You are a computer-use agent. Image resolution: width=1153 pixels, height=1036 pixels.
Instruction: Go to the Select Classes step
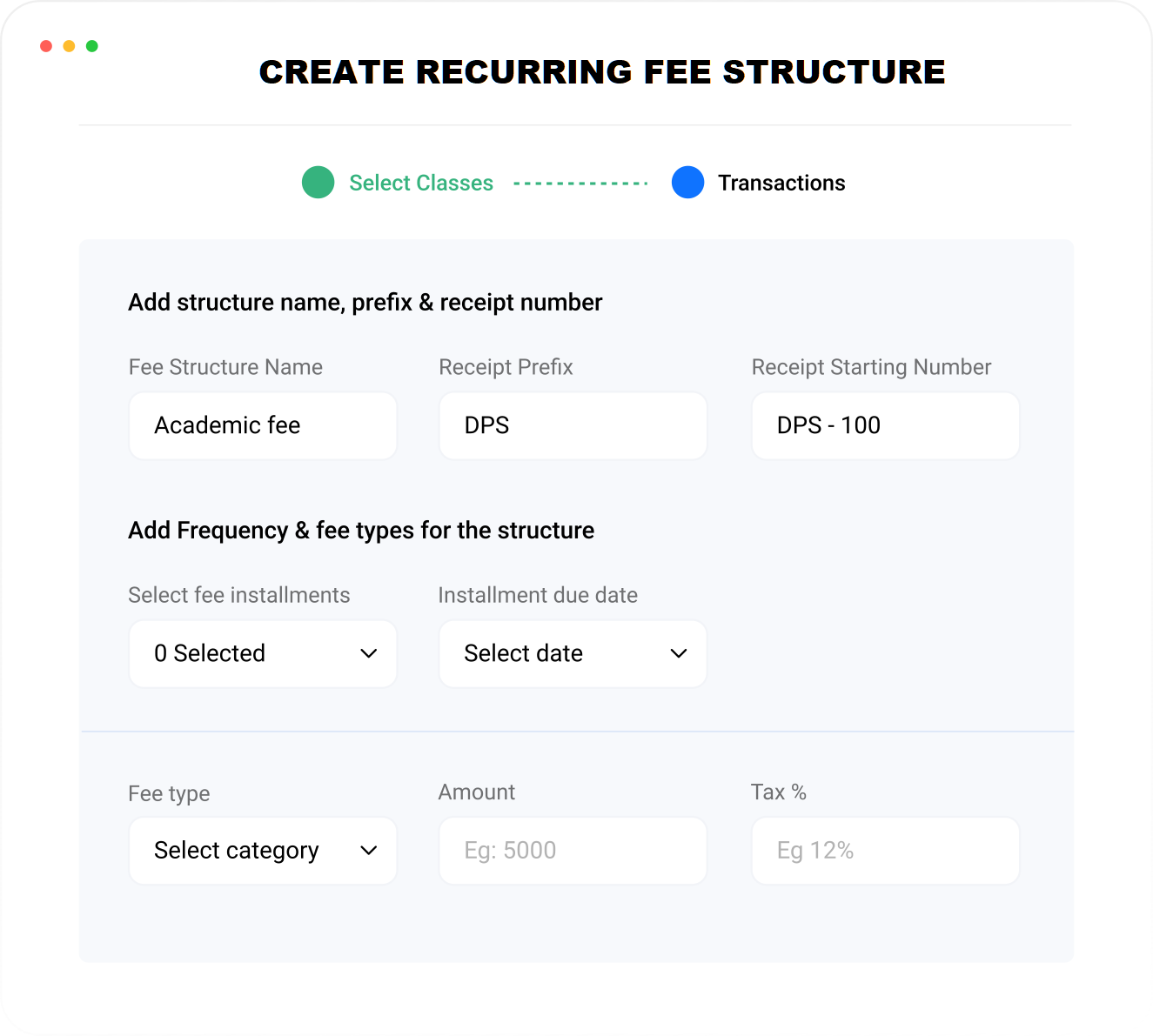(x=421, y=183)
